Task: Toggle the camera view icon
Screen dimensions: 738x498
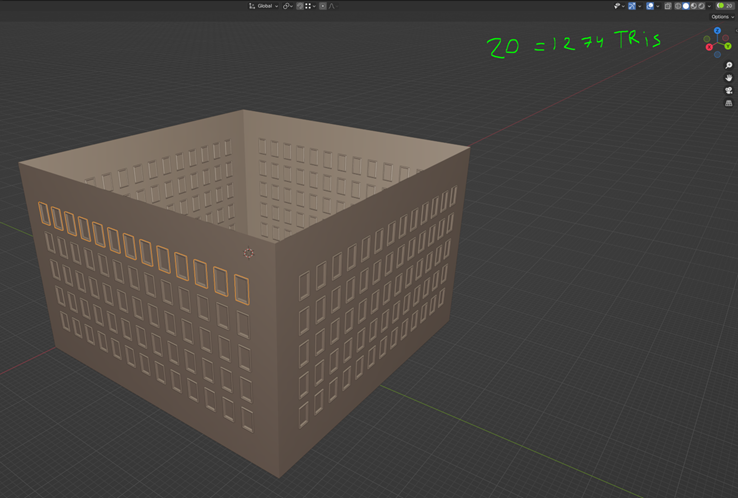Action: [728, 90]
